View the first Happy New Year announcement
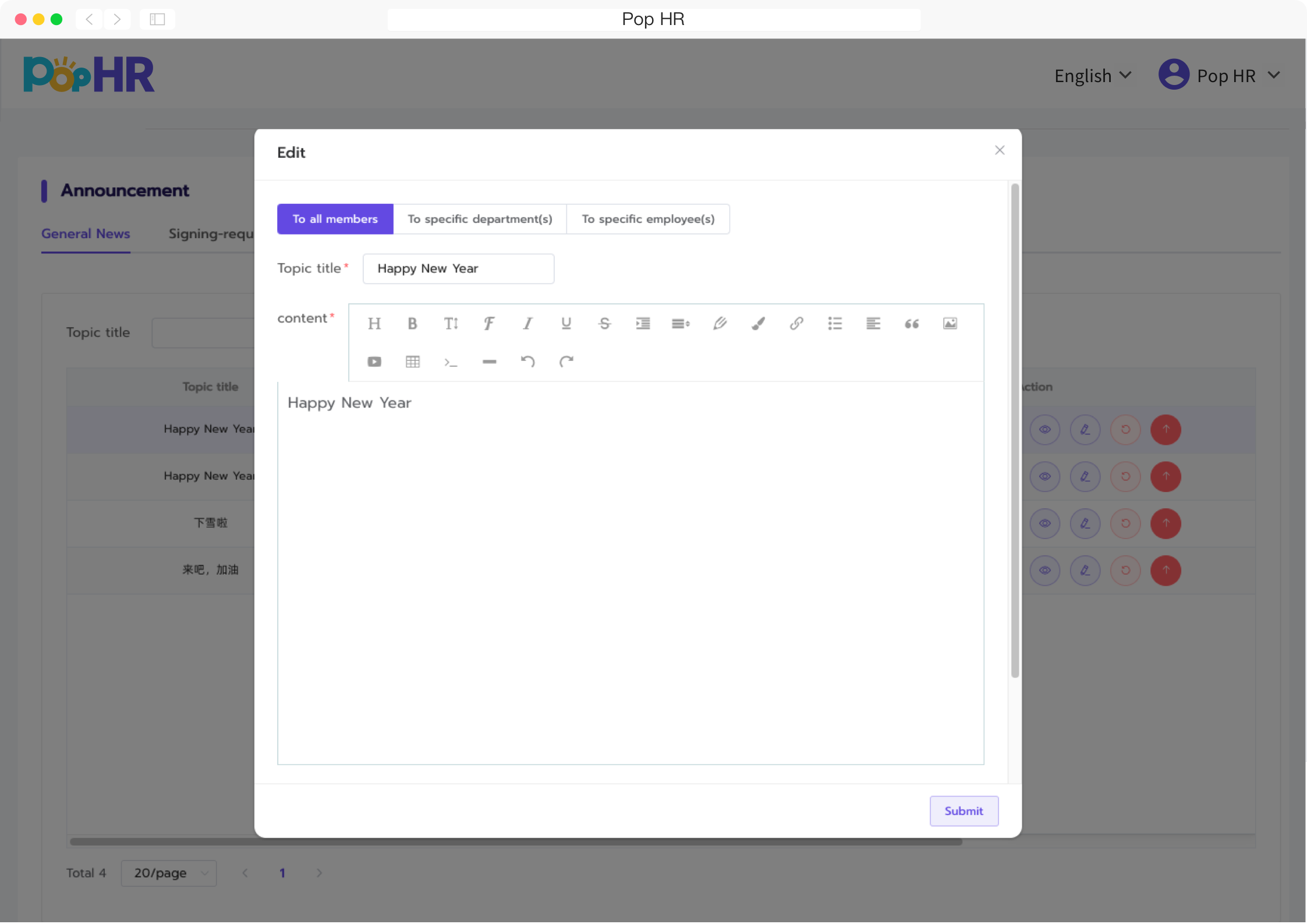 [1045, 430]
